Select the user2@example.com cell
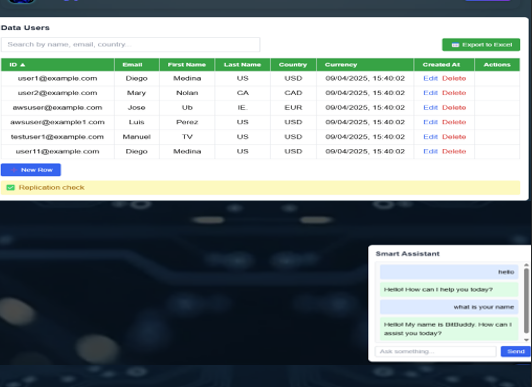The image size is (532, 387). tap(58, 93)
